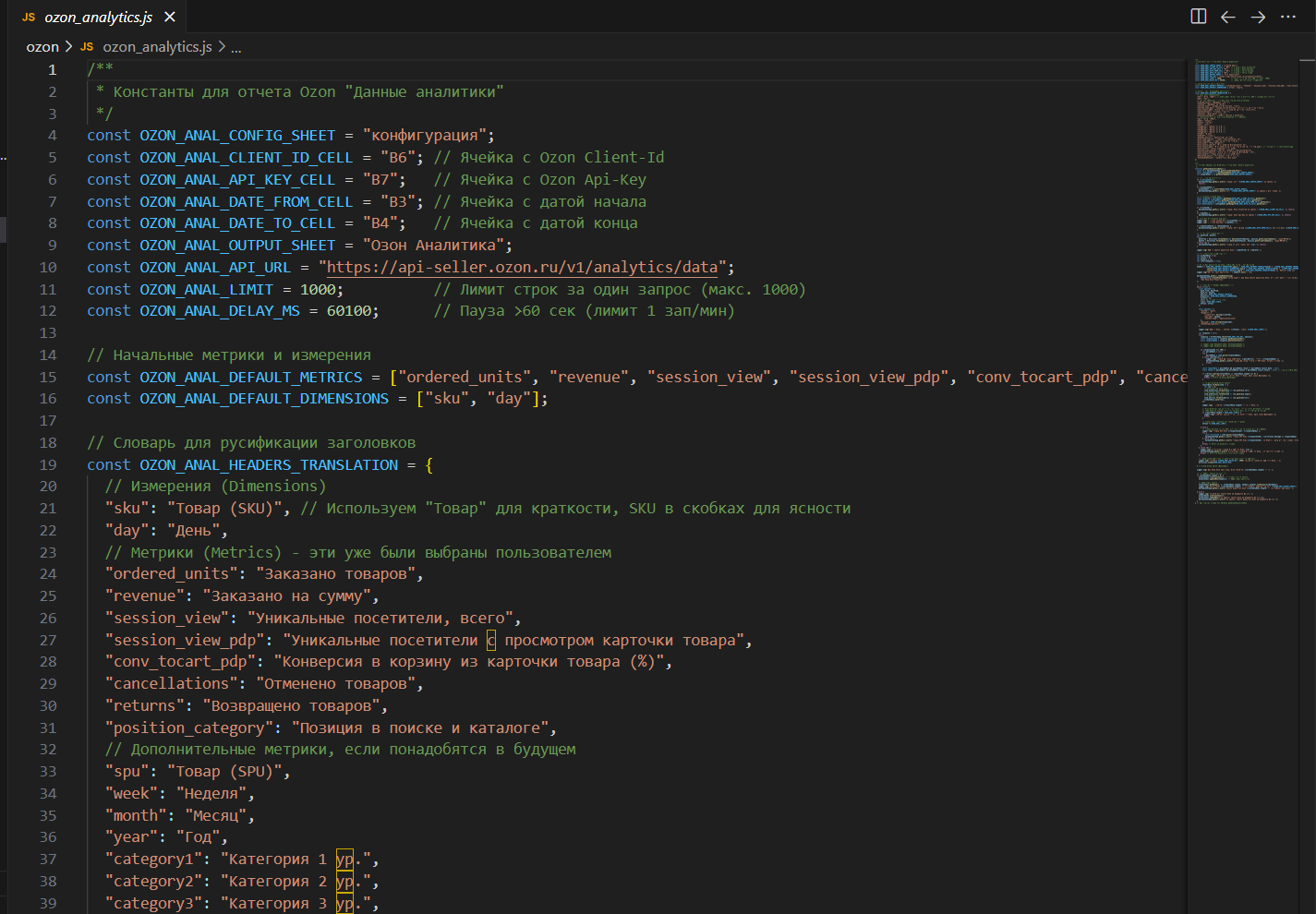1316x914 pixels.
Task: Click the highlighted character on line 27
Action: (x=491, y=641)
